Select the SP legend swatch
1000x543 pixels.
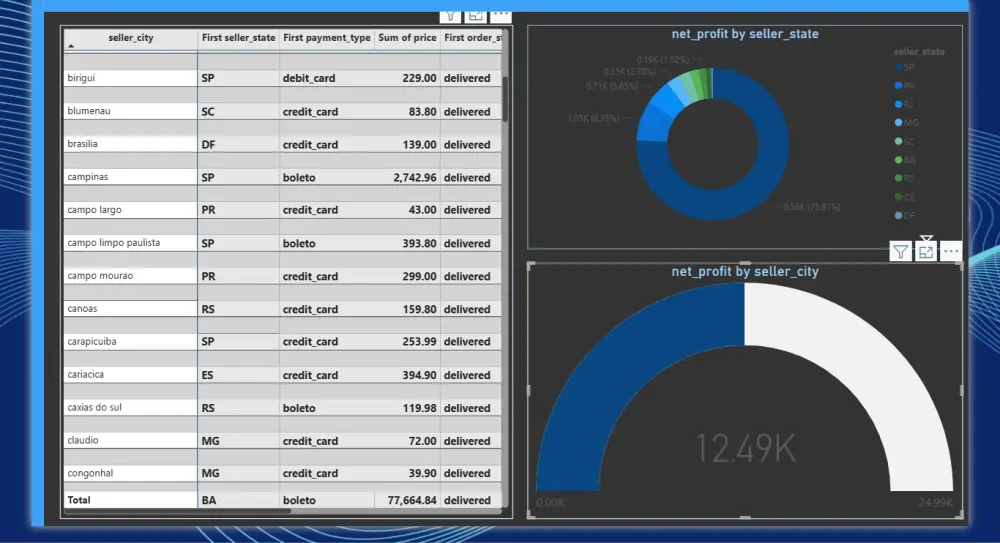[x=899, y=67]
